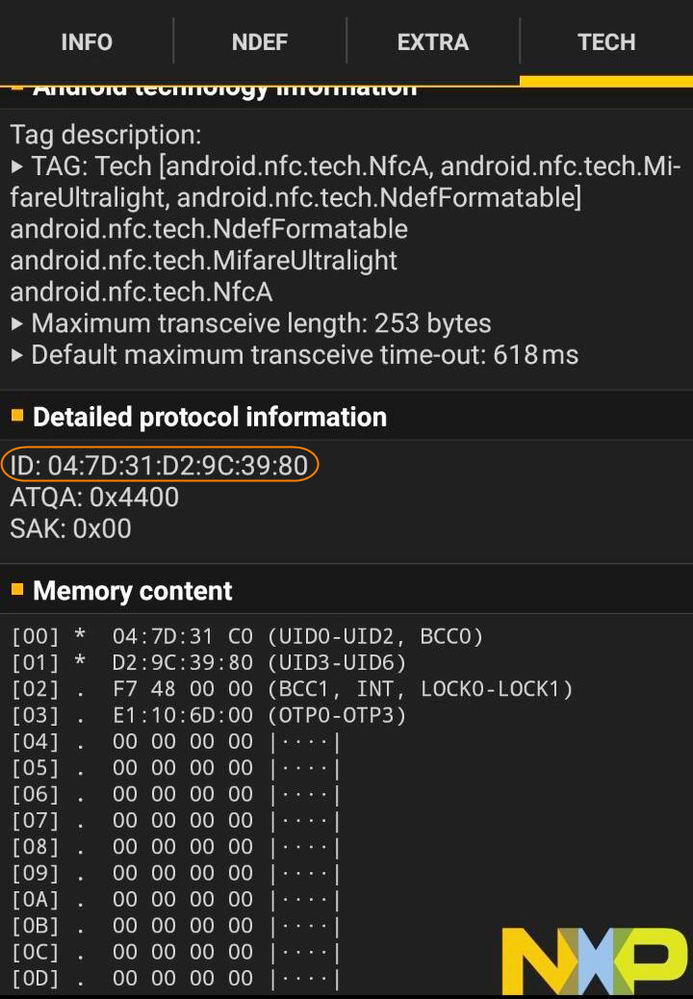
Task: Expand Maximum transceive length arrow
Action: (x=18, y=324)
